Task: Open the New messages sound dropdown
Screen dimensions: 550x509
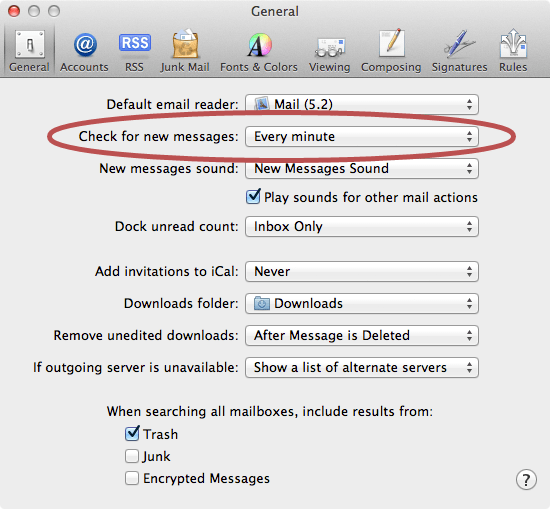Action: point(362,169)
